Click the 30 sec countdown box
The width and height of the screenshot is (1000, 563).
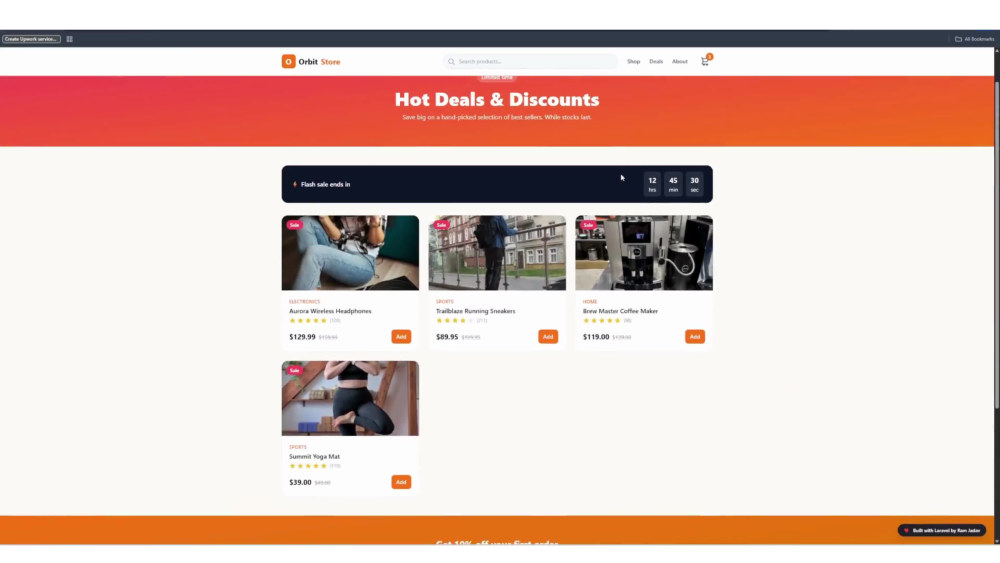[695, 184]
